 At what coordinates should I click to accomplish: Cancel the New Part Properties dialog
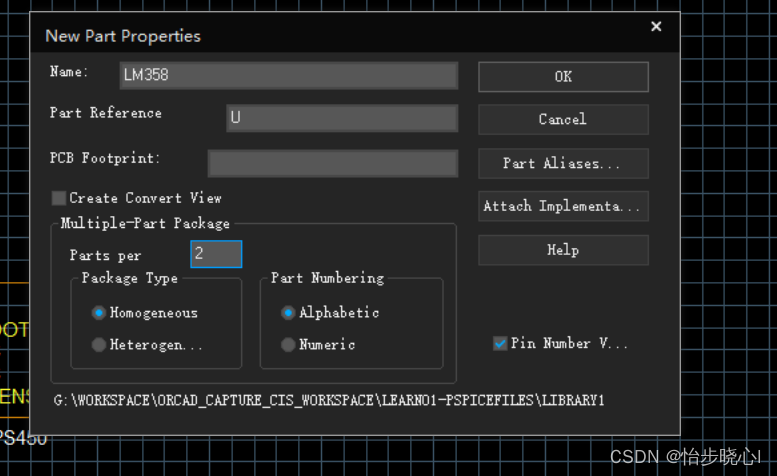tap(563, 120)
